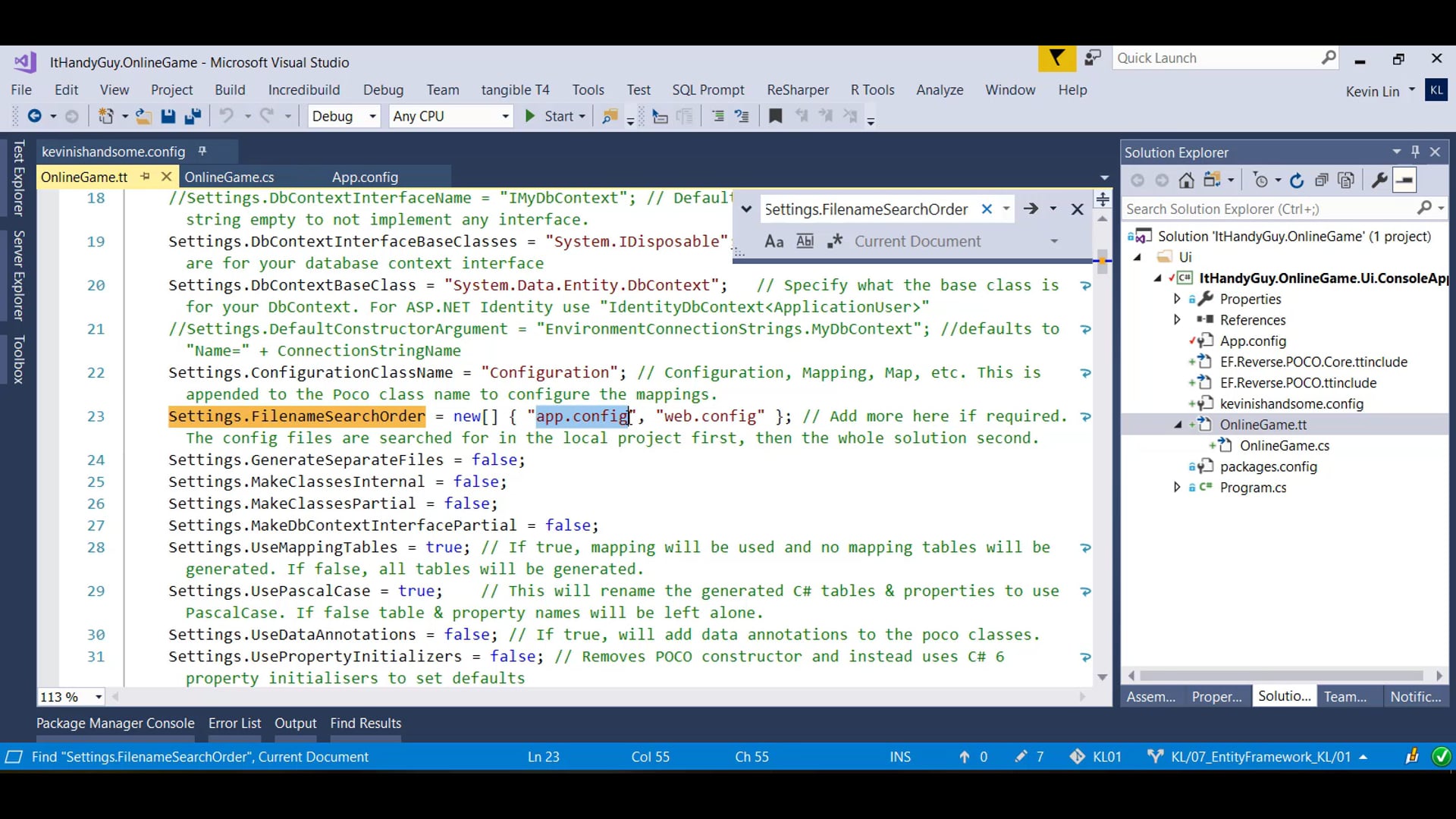
Task: Click Solution Explorer Home icon
Action: [1186, 180]
